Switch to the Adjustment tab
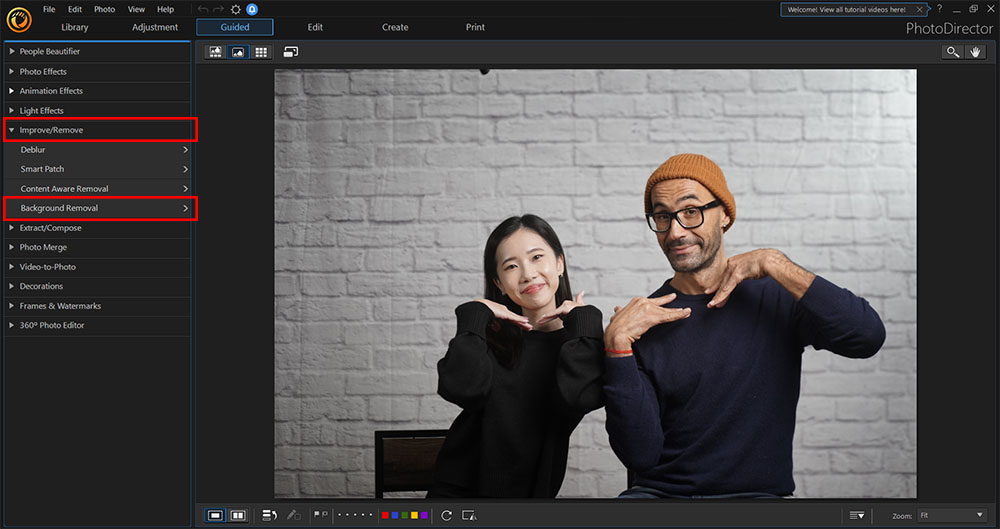 [155, 27]
